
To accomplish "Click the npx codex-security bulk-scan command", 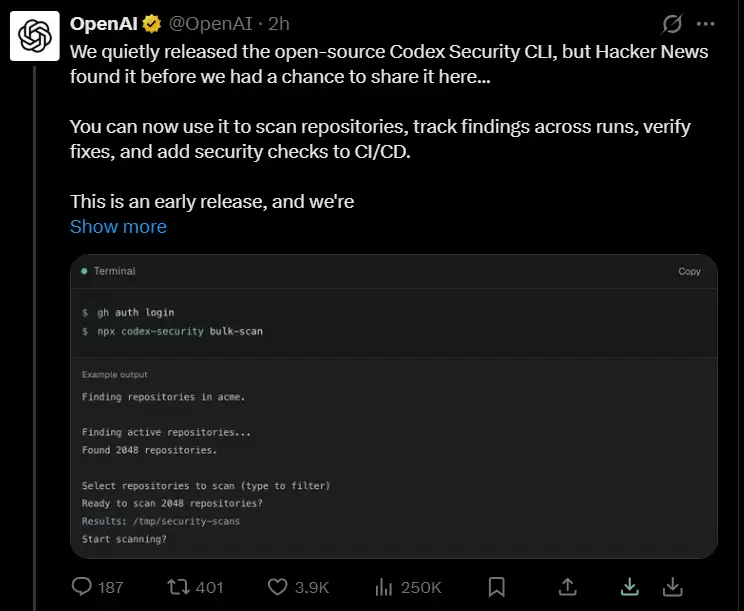I will pyautogui.click(x=180, y=331).
